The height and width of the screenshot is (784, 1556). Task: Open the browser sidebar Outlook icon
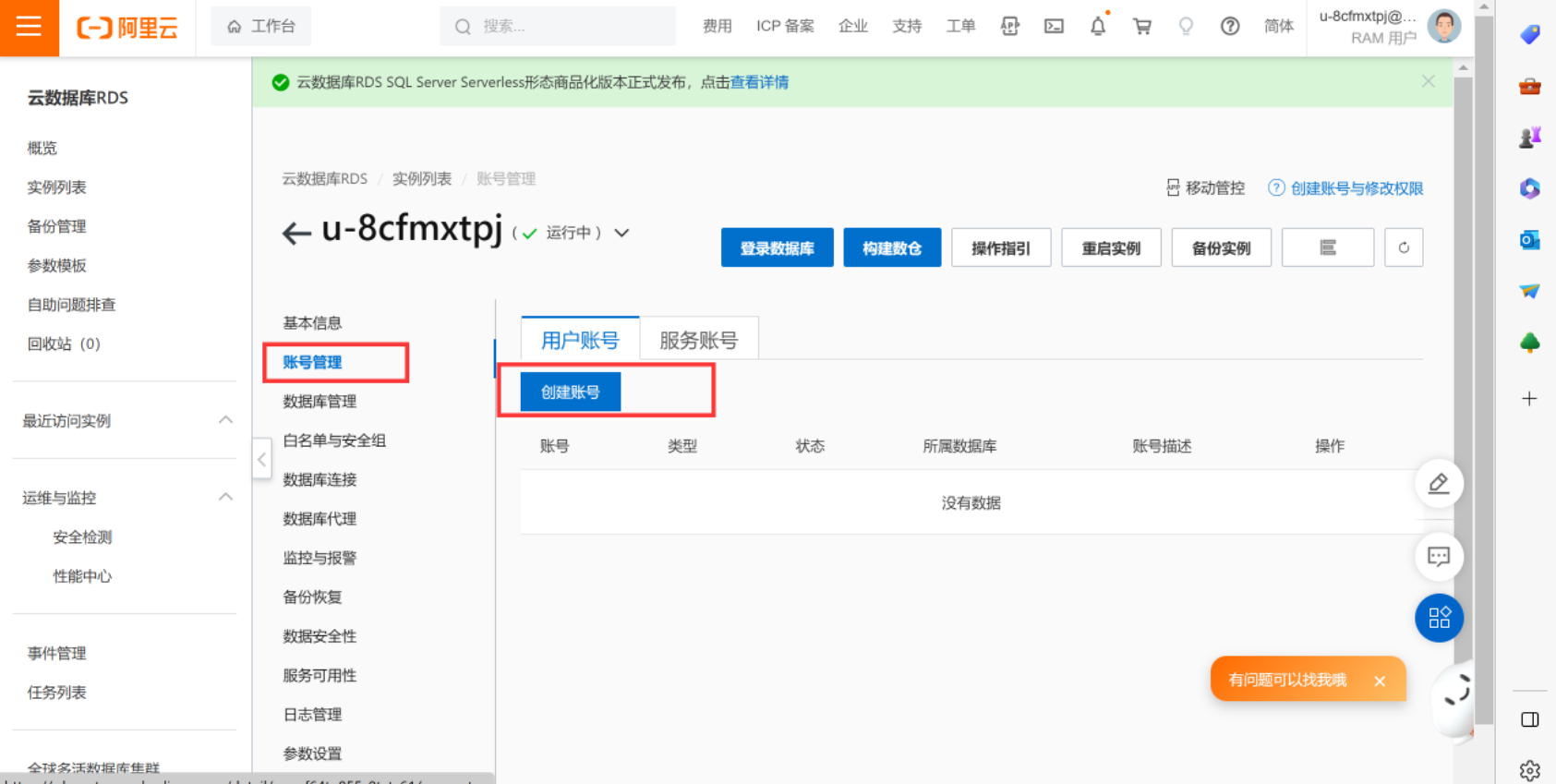1530,240
